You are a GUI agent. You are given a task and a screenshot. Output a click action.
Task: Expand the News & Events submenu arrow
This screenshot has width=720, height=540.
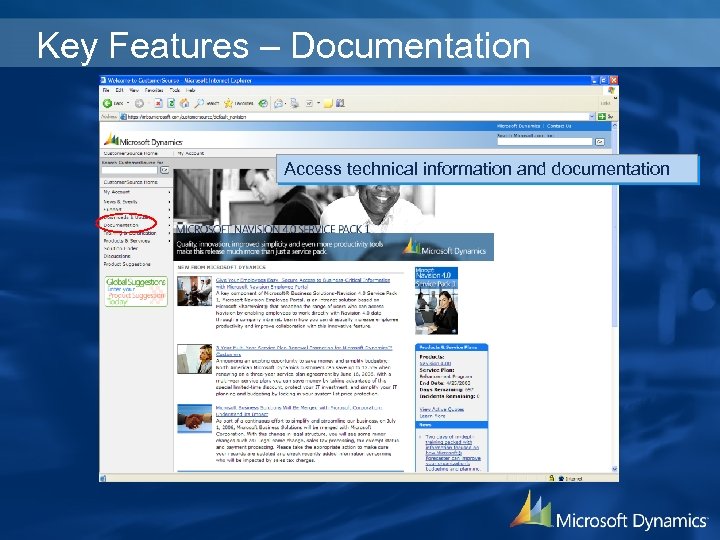click(169, 202)
